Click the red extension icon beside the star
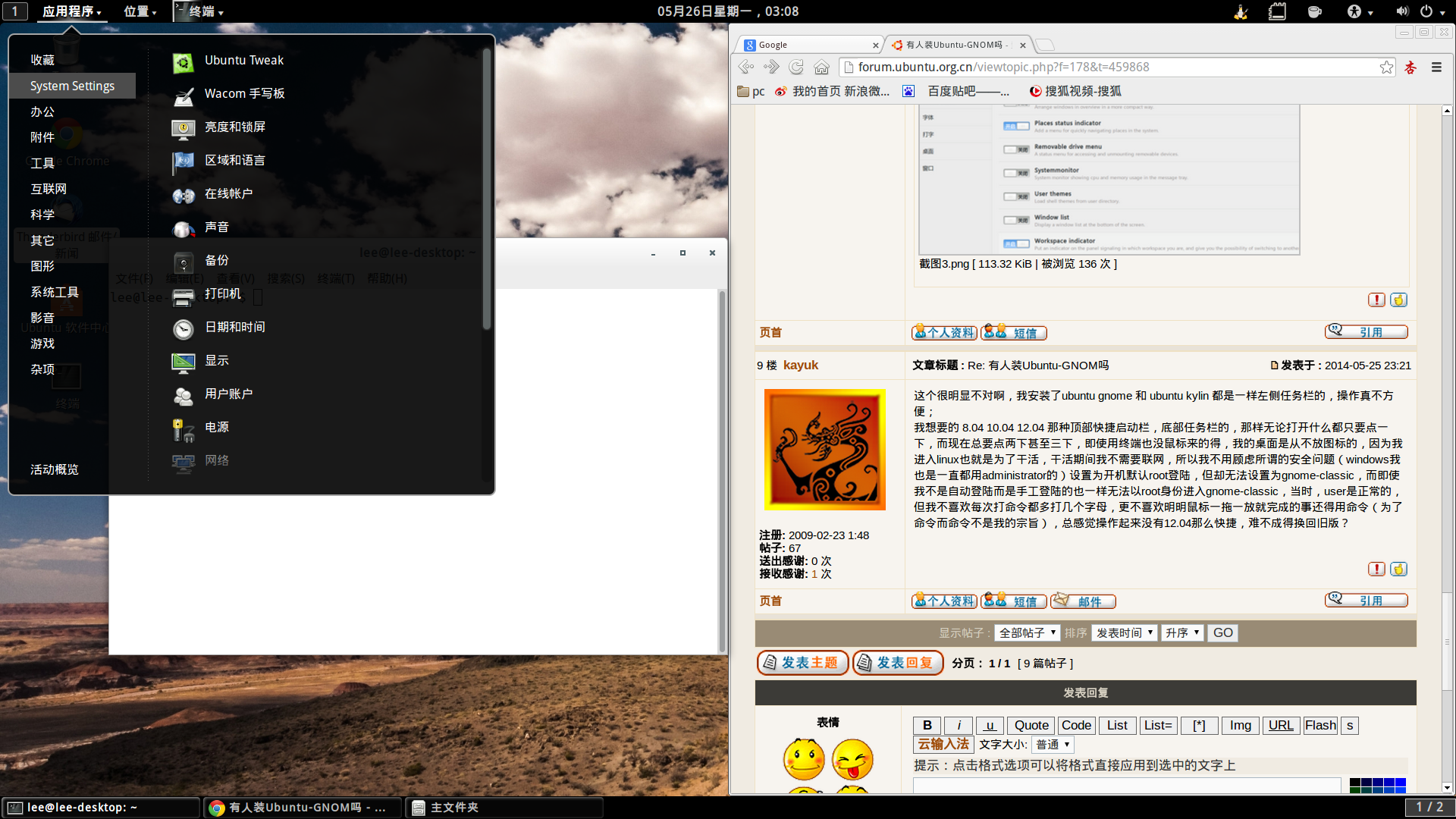Viewport: 1456px width, 819px height. tap(1410, 67)
